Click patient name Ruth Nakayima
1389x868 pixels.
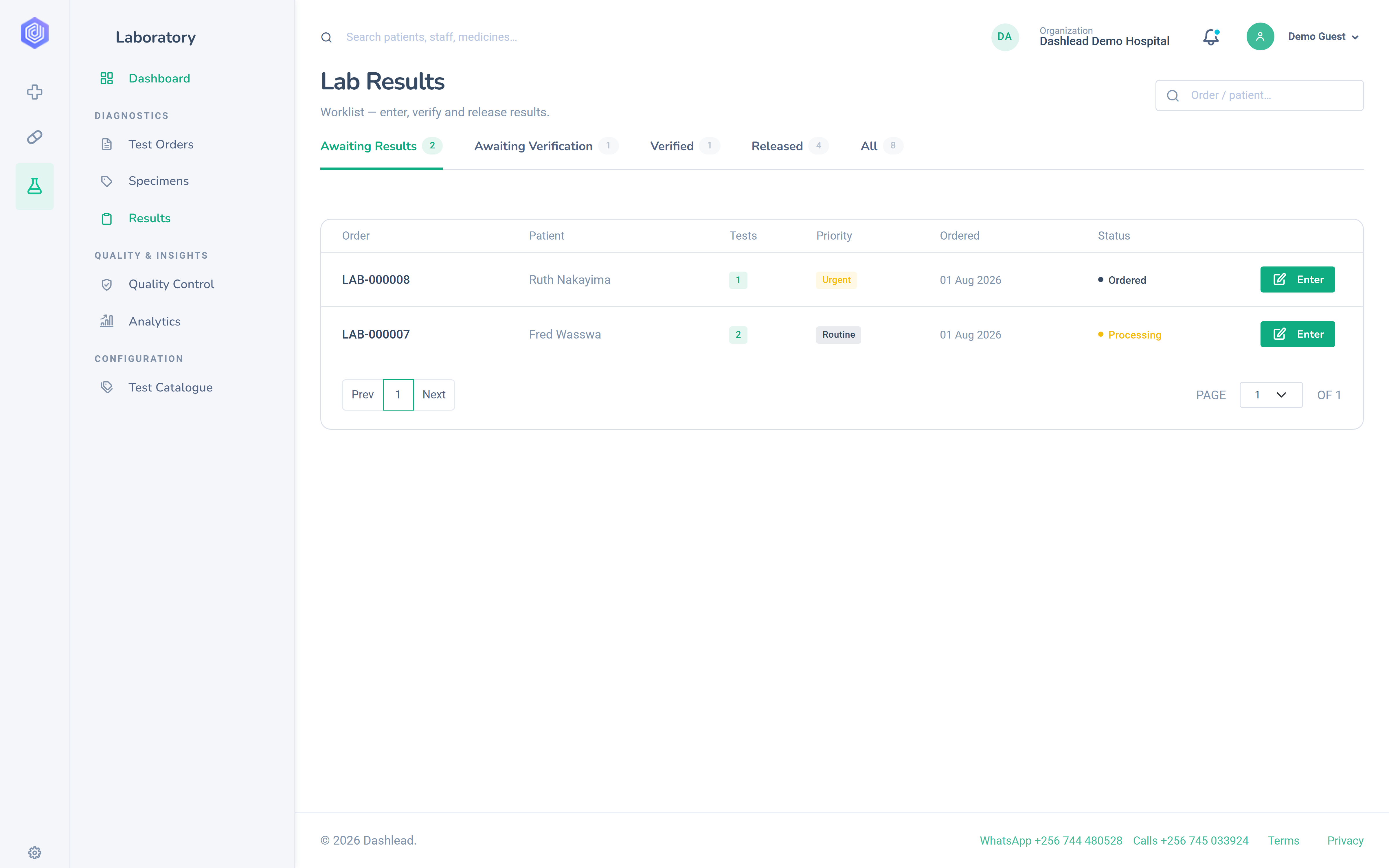point(569,279)
